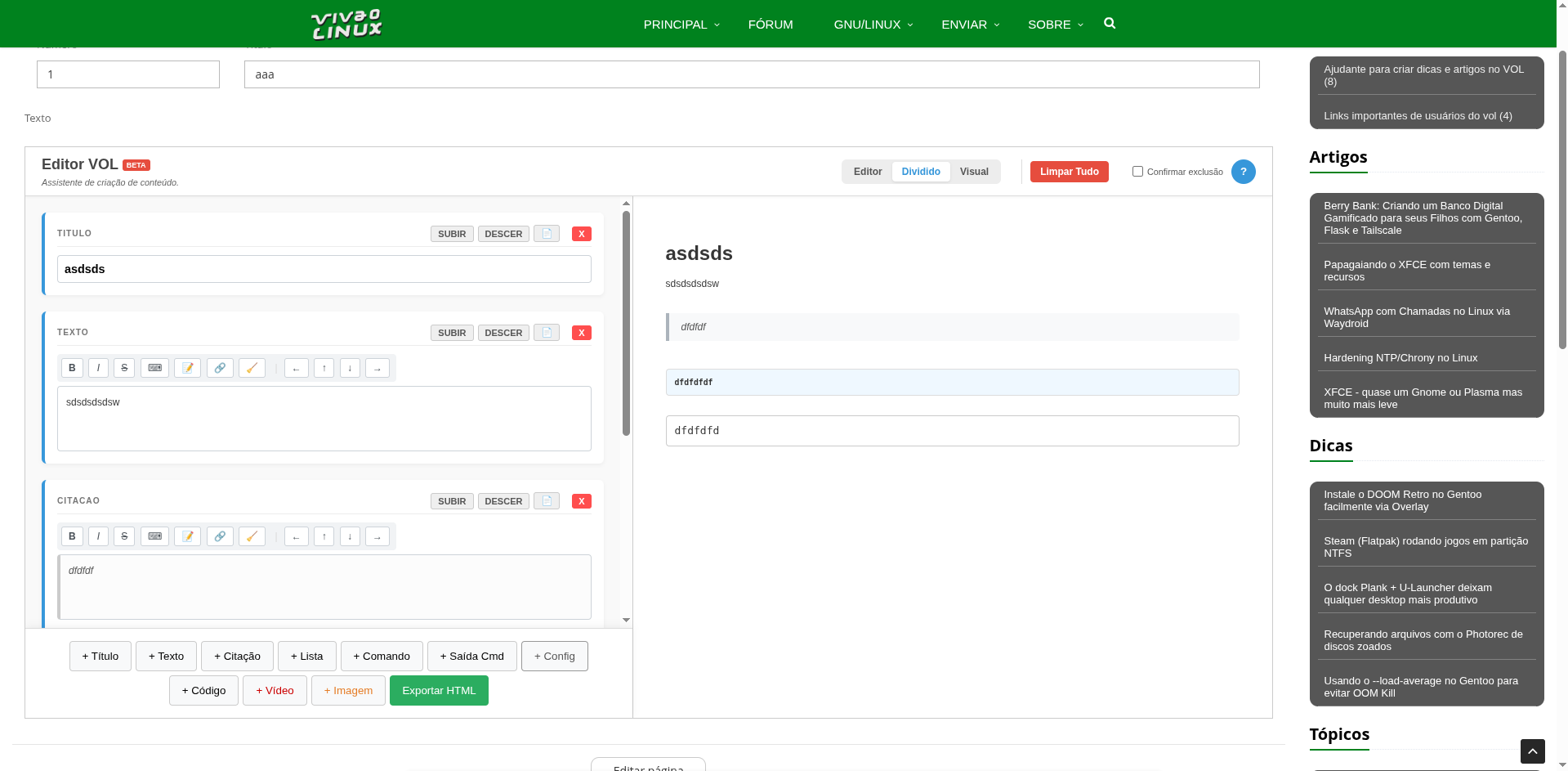
Task: Apply strikethrough in the TEXTO block toolbar
Action: 124,368
